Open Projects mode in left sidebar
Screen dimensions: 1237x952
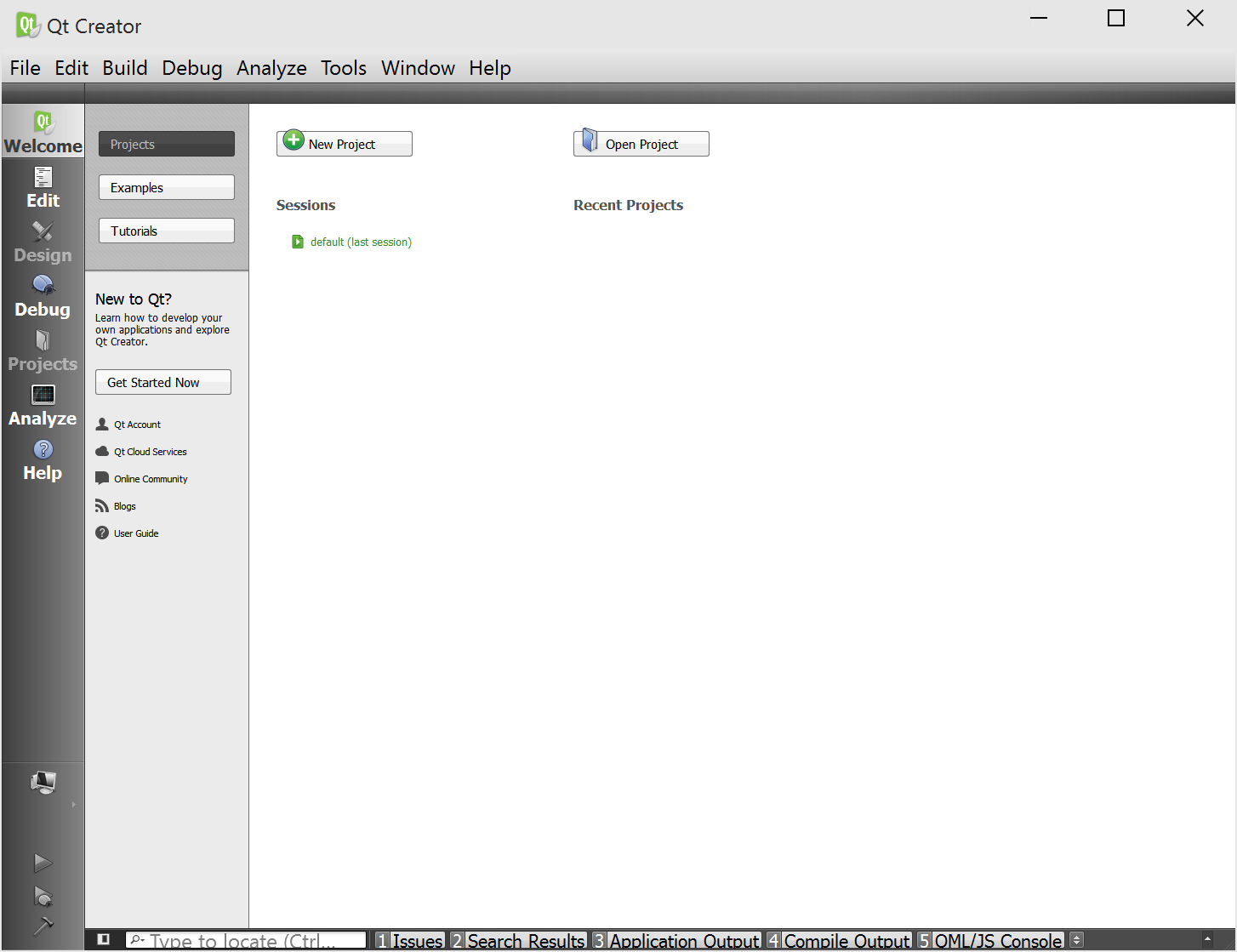pos(43,351)
